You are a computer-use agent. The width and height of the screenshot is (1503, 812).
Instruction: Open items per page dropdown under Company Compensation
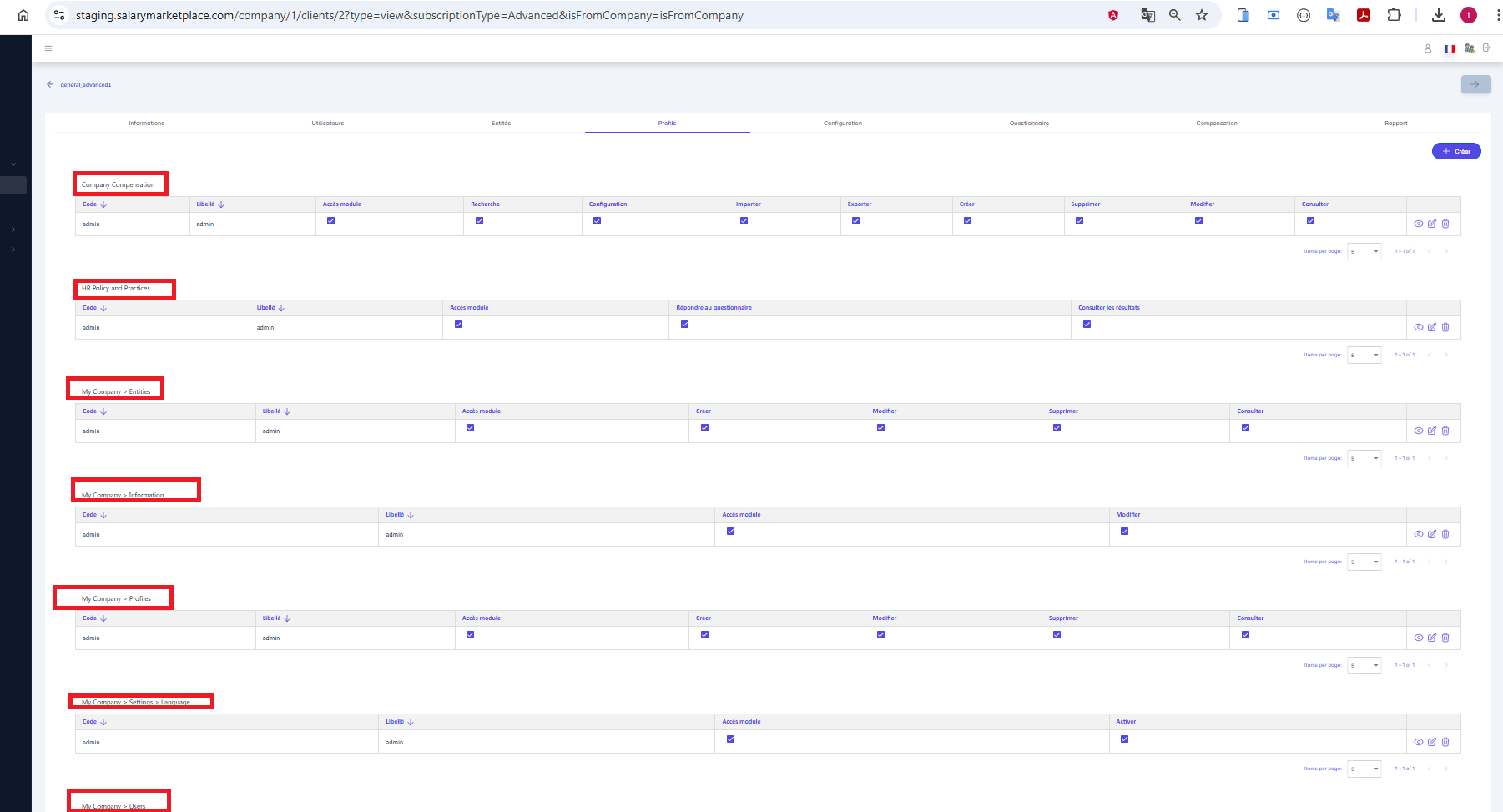(x=1364, y=251)
